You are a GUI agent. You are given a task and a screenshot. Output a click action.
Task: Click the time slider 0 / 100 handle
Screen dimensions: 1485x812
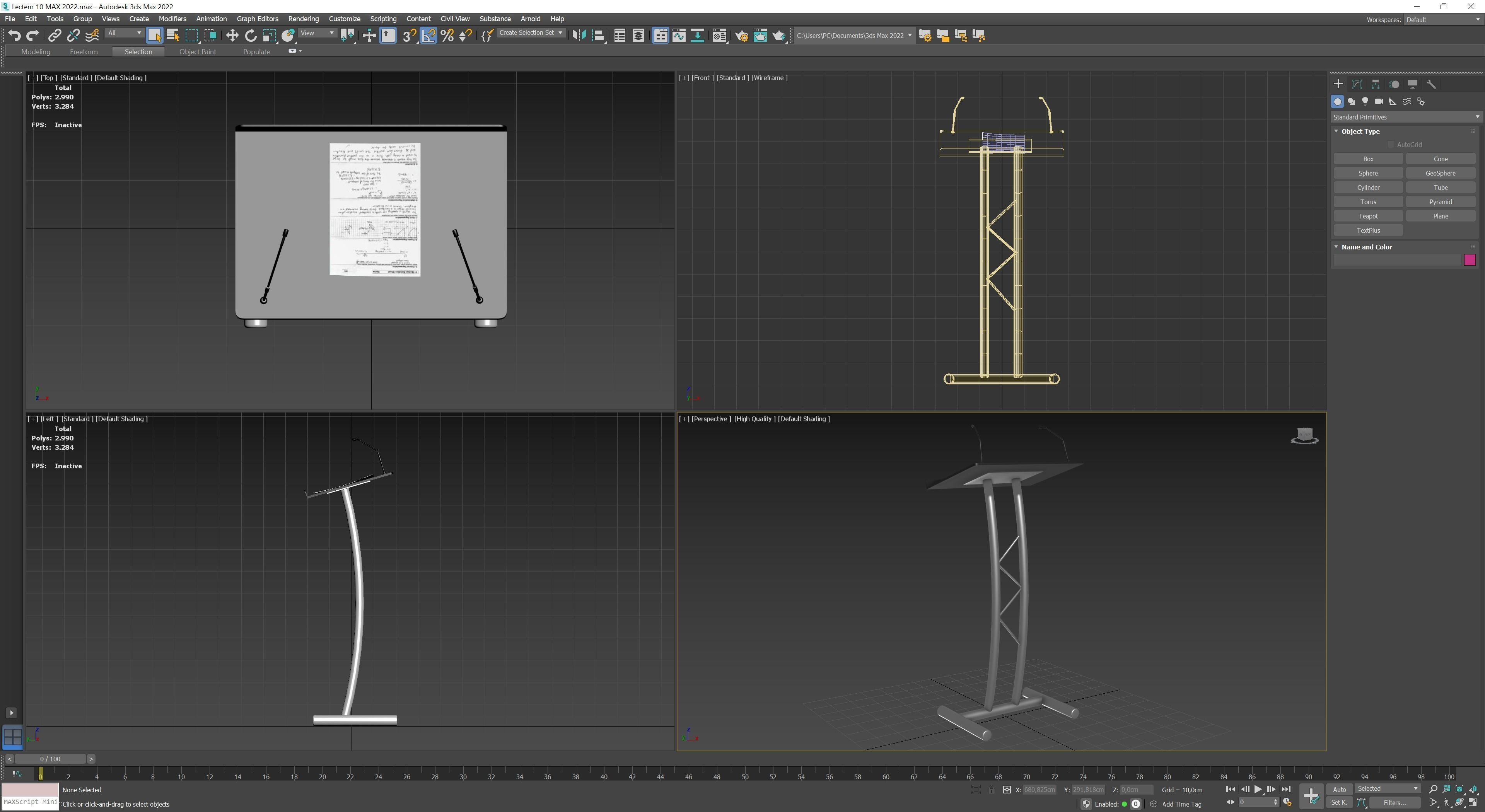pos(51,759)
